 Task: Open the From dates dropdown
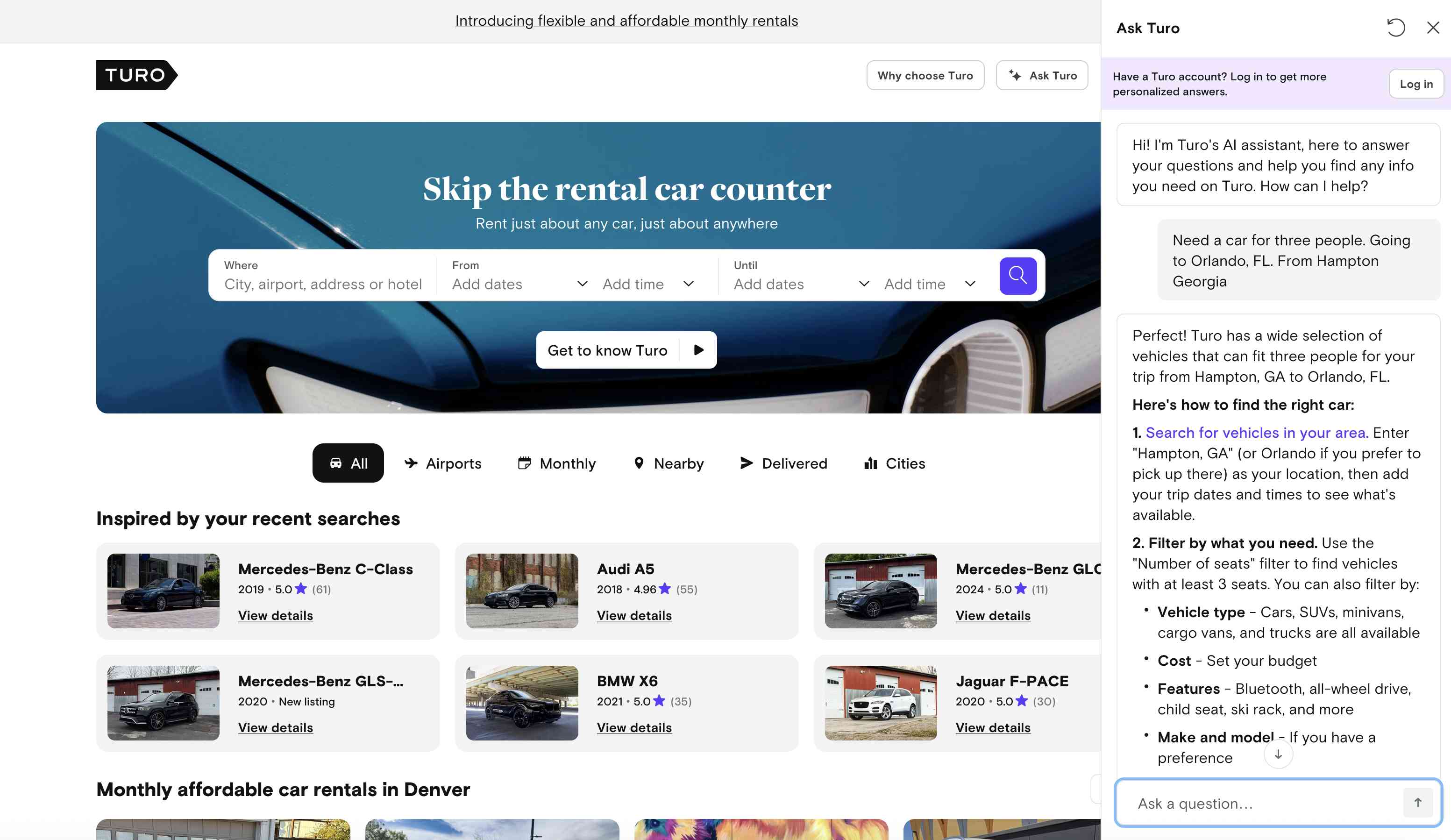[x=520, y=284]
